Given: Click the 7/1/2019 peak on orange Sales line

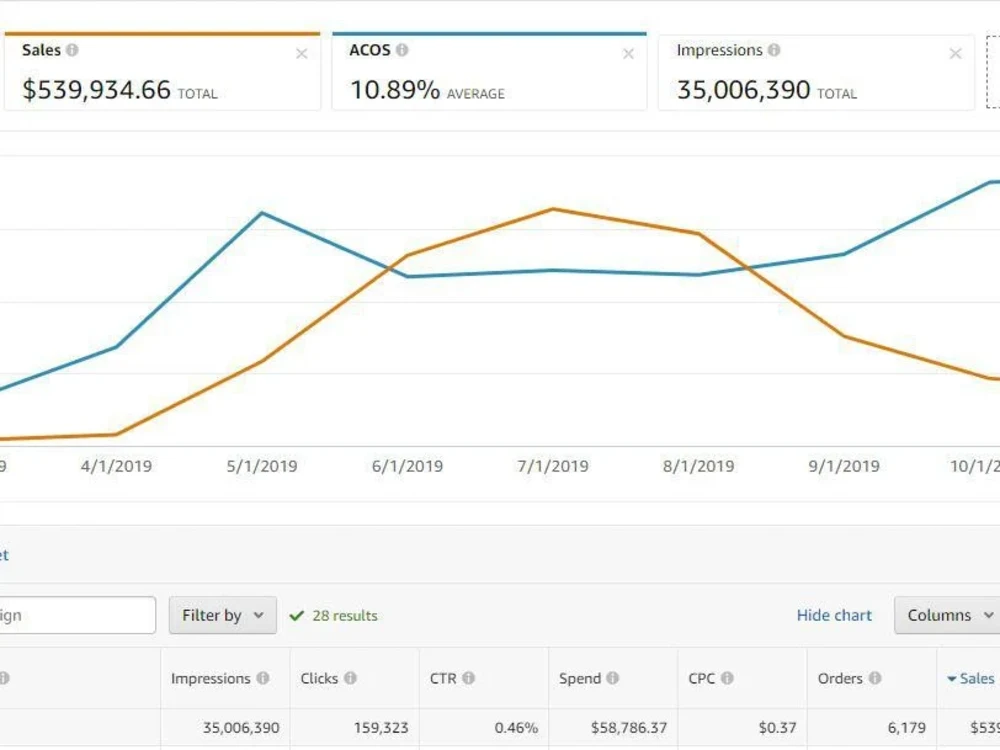Looking at the screenshot, I should (553, 209).
